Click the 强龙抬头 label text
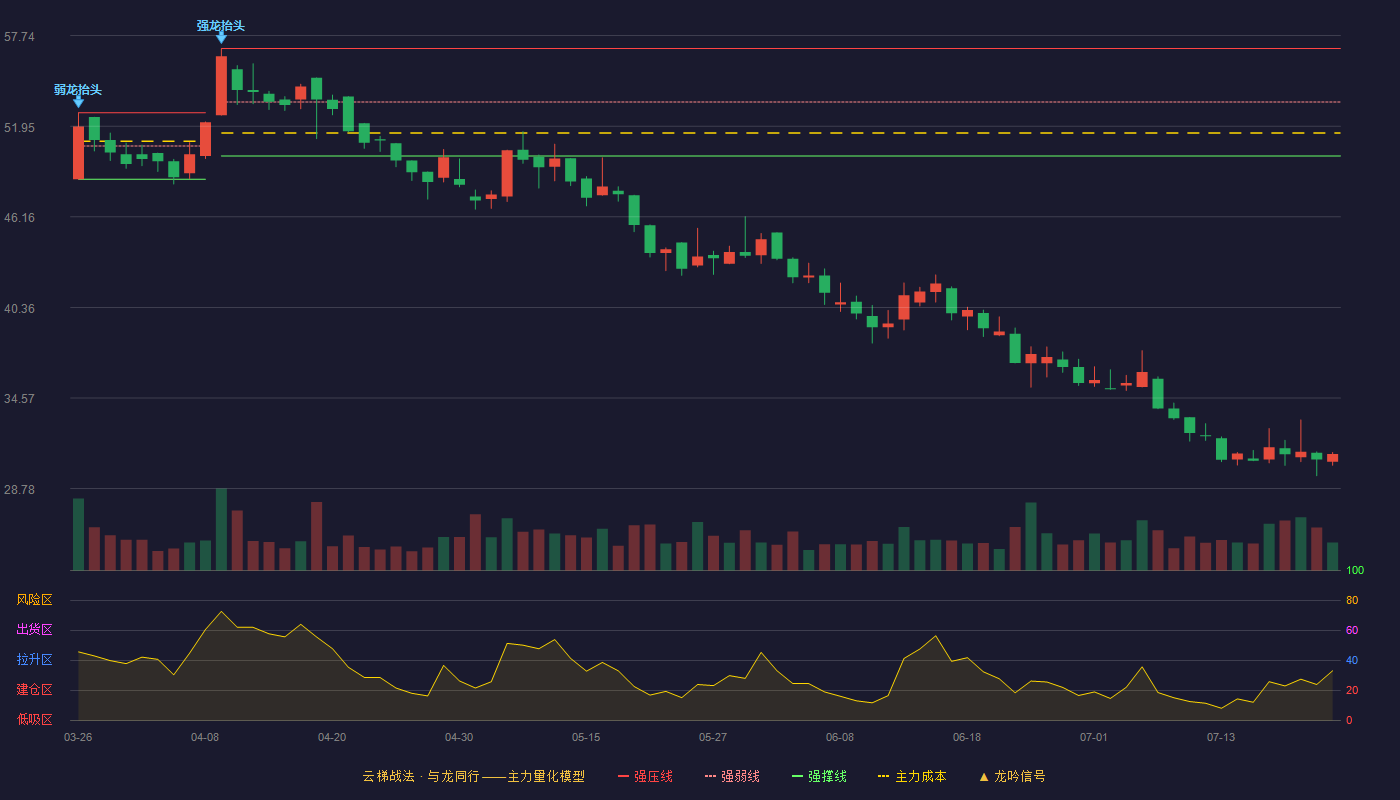Viewport: 1400px width, 800px height. pyautogui.click(x=221, y=25)
